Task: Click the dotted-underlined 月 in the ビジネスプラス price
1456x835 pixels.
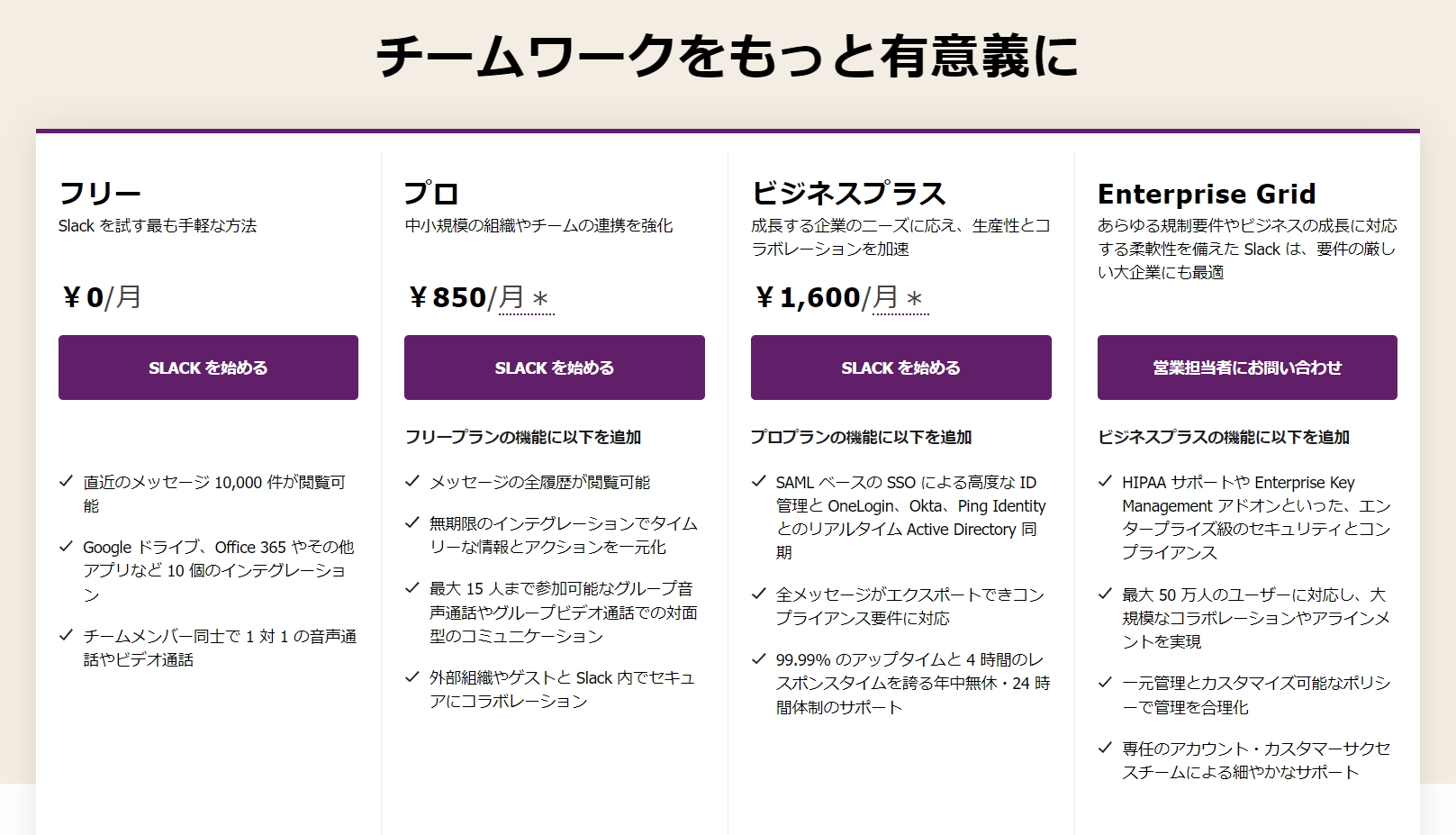Action: click(x=881, y=297)
